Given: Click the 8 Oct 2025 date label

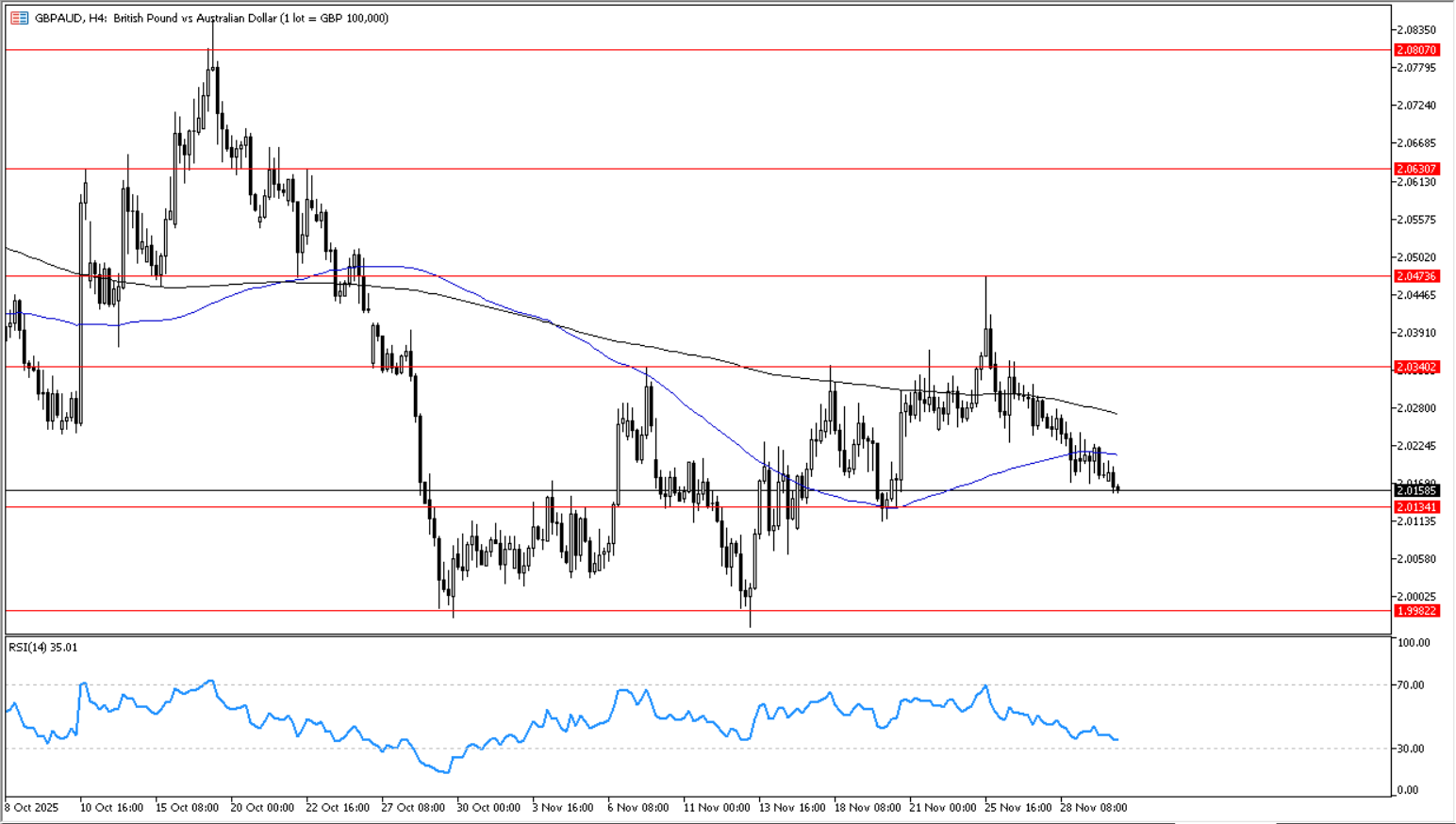Looking at the screenshot, I should coord(31,808).
